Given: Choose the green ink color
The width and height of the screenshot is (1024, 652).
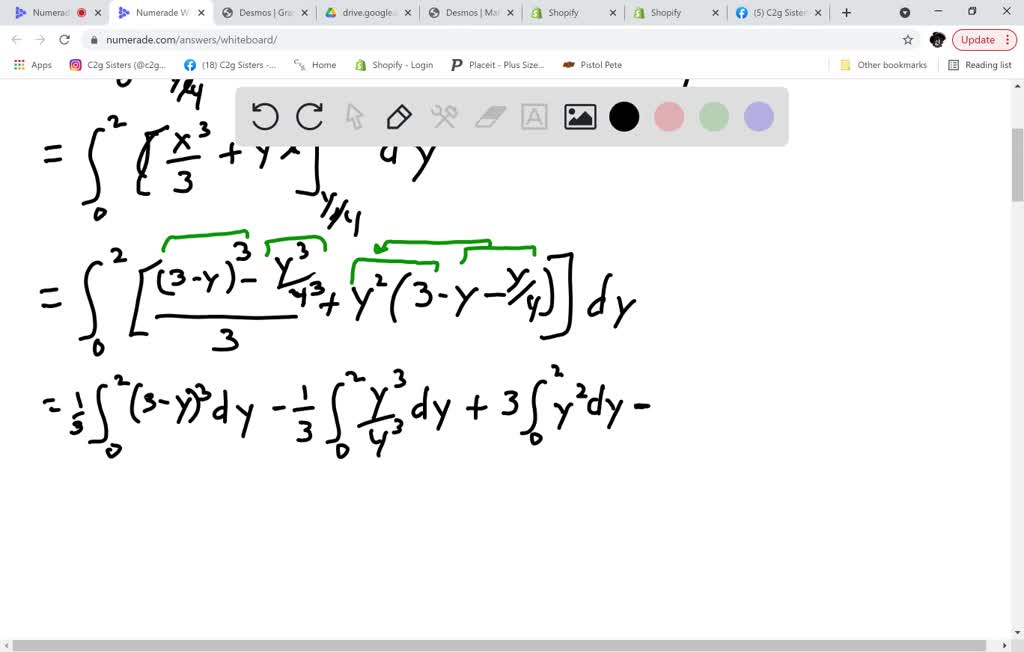Looking at the screenshot, I should (x=714, y=117).
